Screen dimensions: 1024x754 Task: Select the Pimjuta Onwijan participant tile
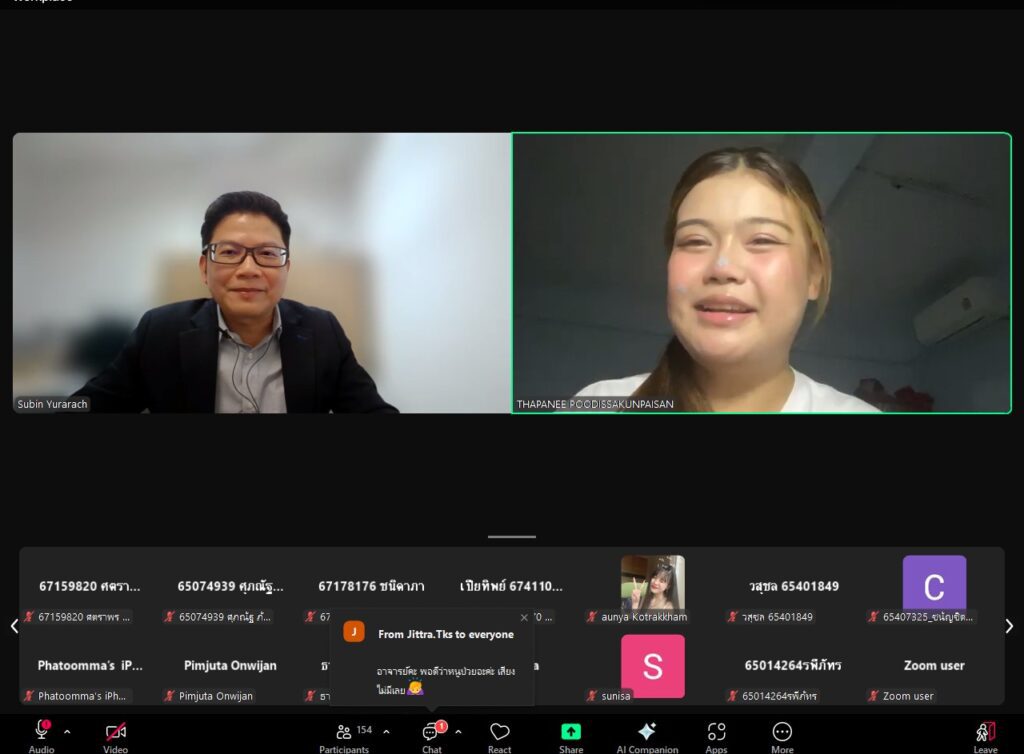click(x=230, y=668)
